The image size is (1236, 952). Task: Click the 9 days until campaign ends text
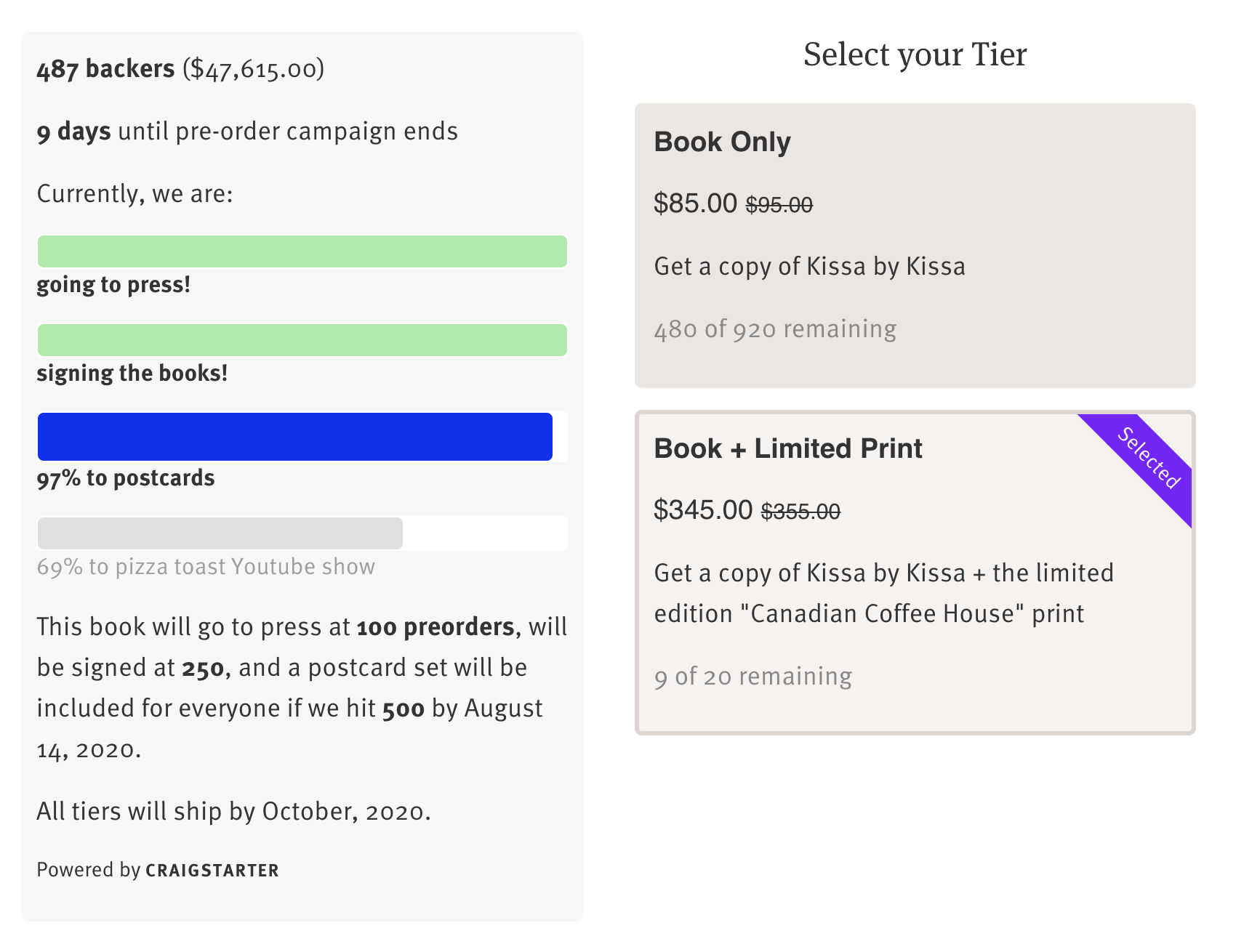(247, 132)
